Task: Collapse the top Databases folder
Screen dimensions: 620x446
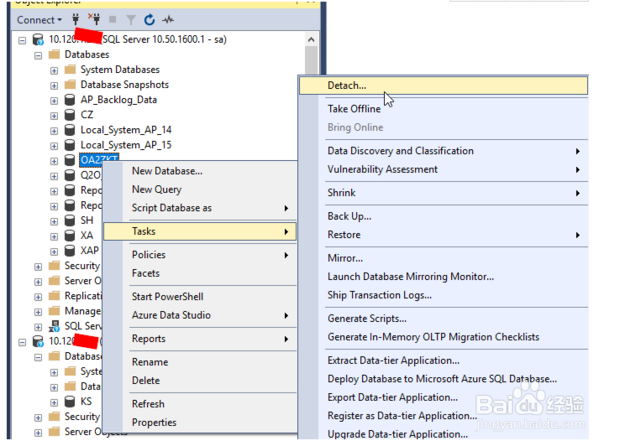Action: pos(38,55)
